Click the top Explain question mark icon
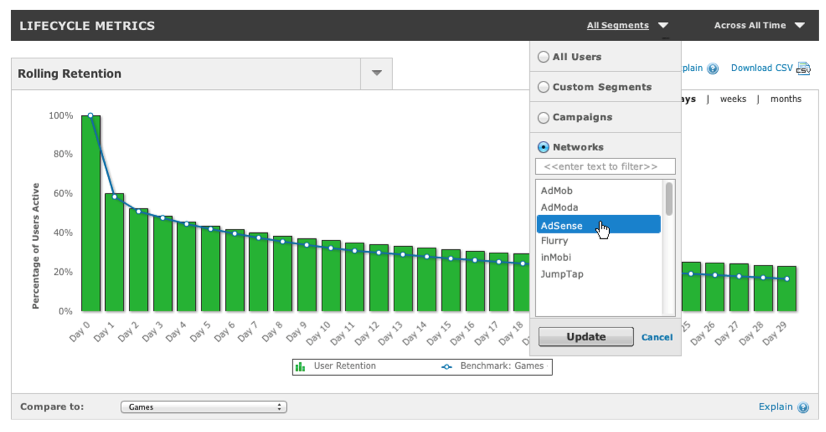The image size is (826, 432). [x=713, y=69]
